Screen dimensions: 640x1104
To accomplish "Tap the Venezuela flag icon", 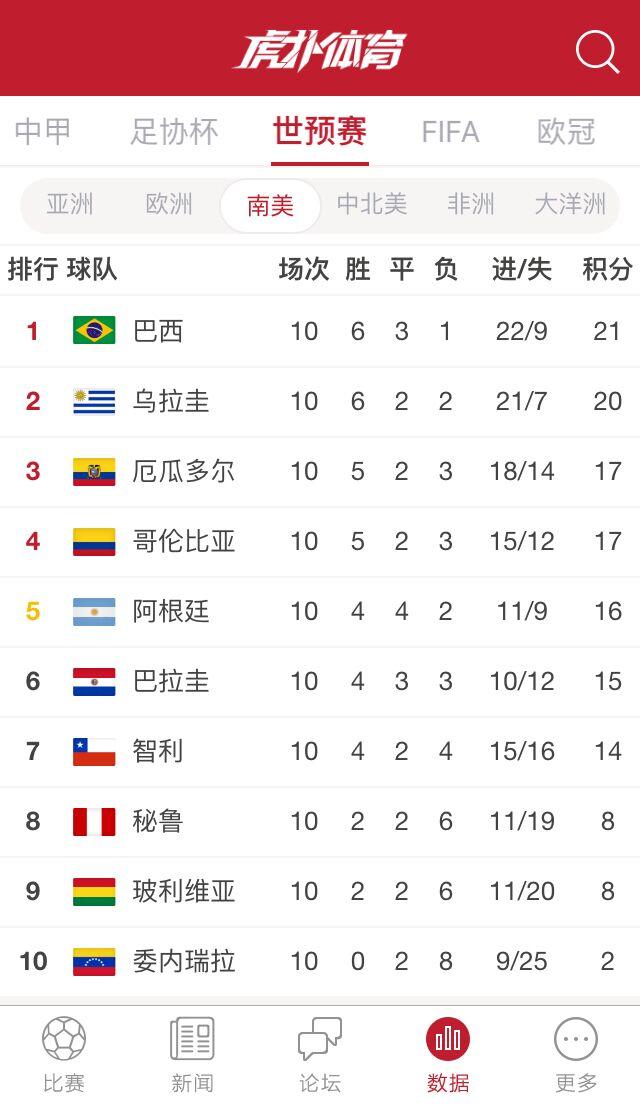I will (x=94, y=961).
